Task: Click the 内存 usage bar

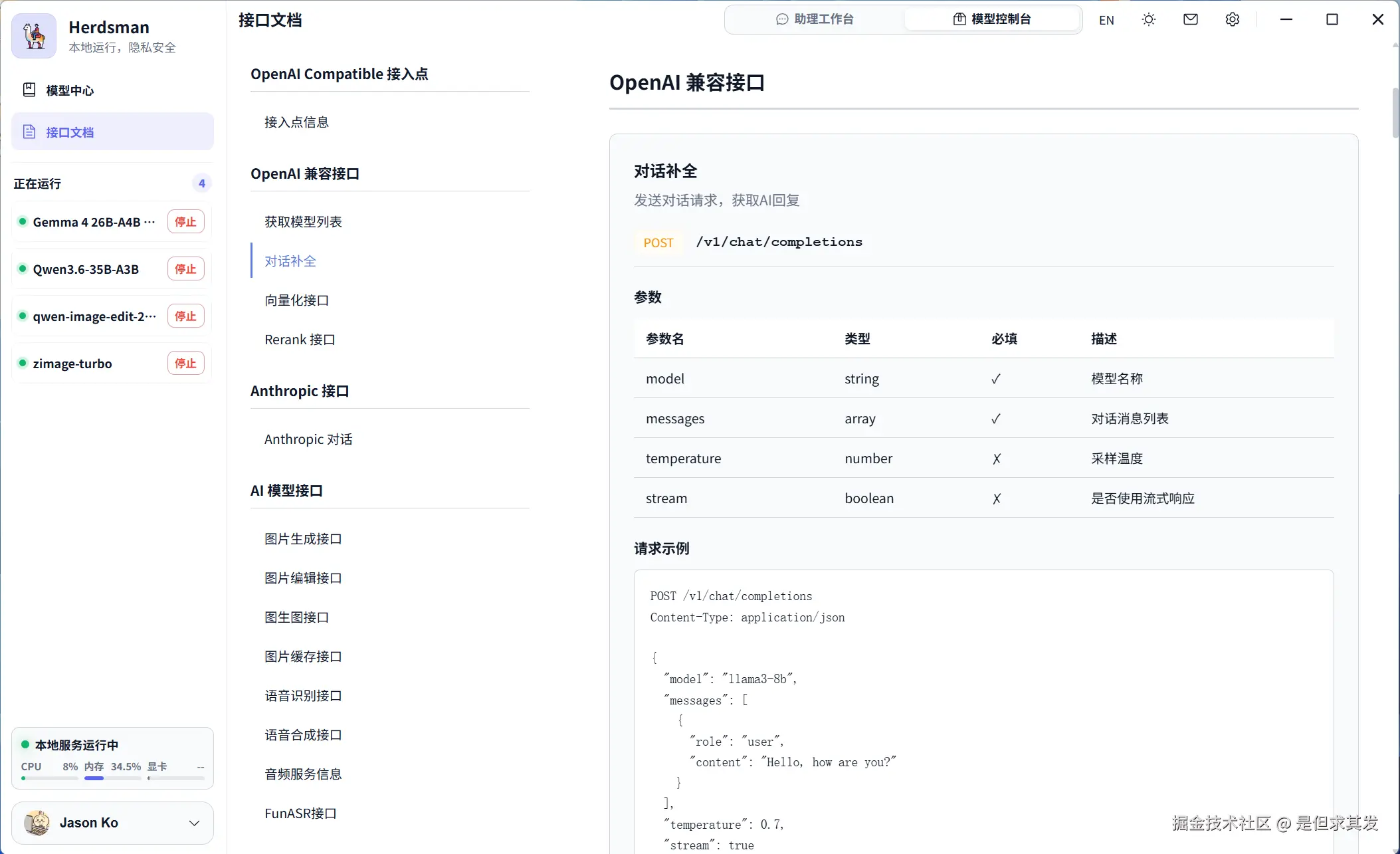Action: [112, 778]
